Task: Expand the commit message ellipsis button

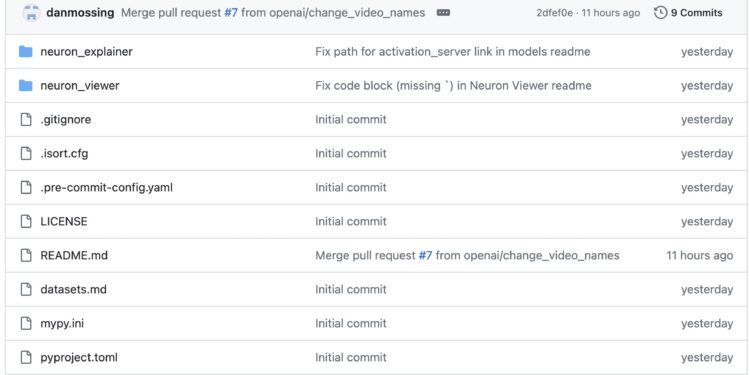Action: (x=443, y=13)
